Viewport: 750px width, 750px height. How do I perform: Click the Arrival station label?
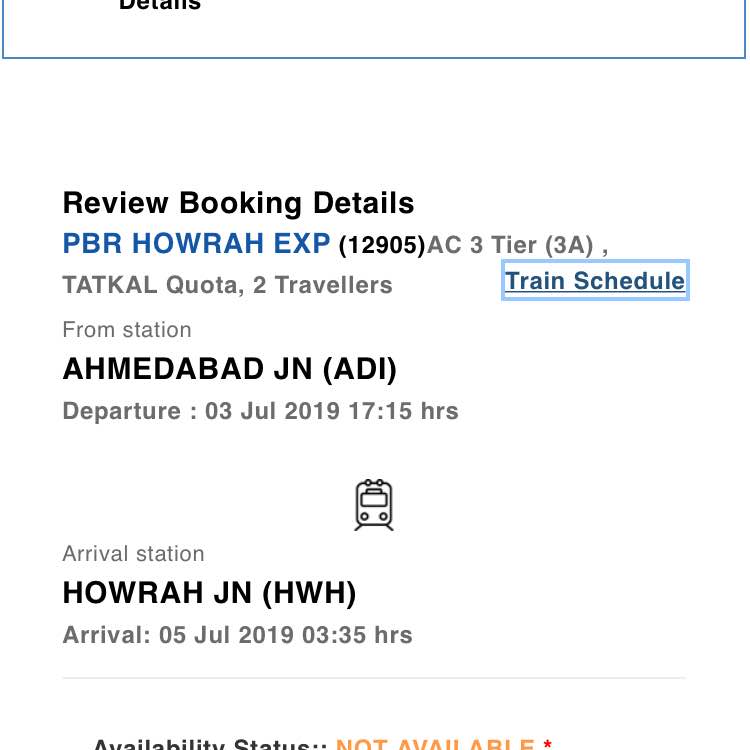[133, 553]
